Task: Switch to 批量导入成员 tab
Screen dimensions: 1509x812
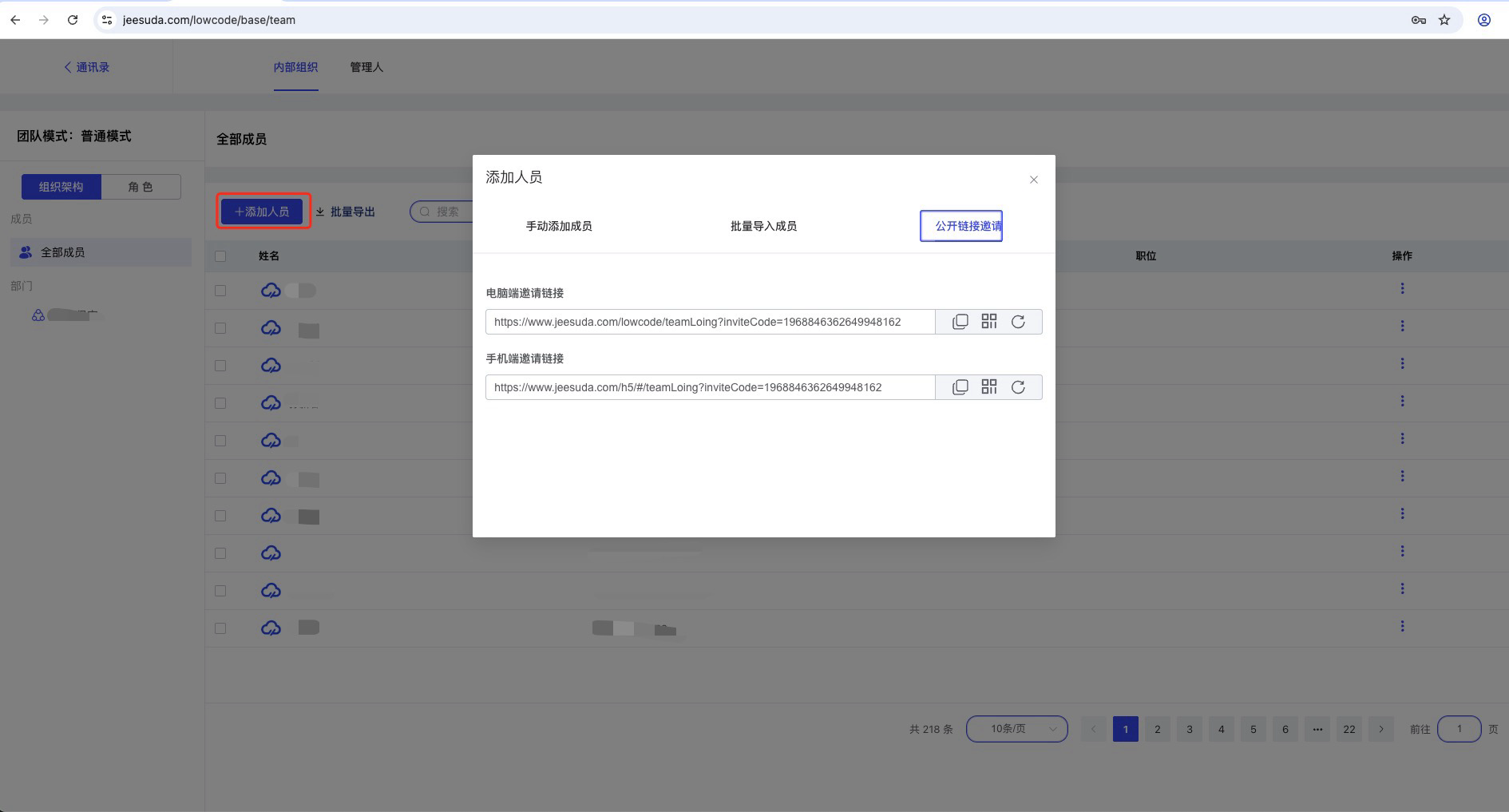Action: pyautogui.click(x=763, y=226)
